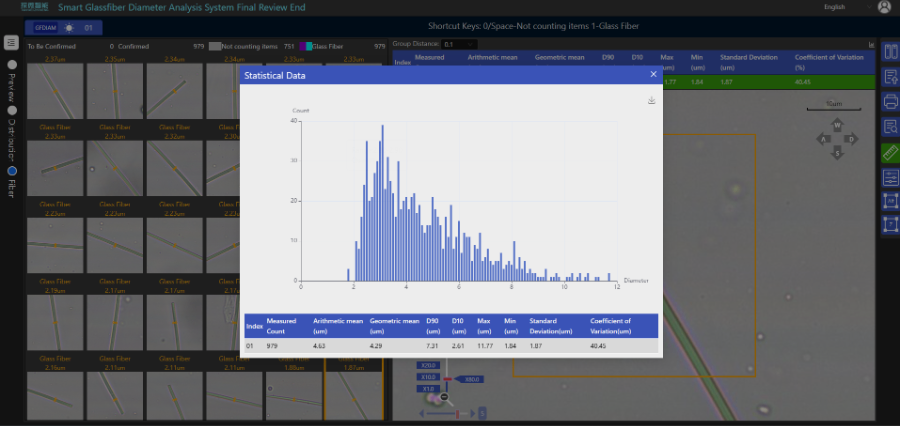Download the statistical data chart
Screen dimensions: 900x426
pyautogui.click(x=651, y=100)
